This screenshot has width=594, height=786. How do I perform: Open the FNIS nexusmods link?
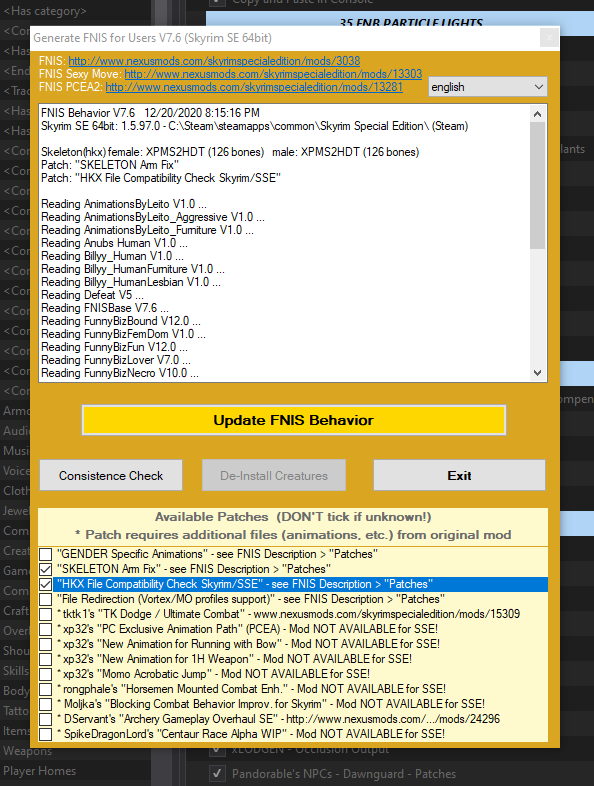click(214, 61)
